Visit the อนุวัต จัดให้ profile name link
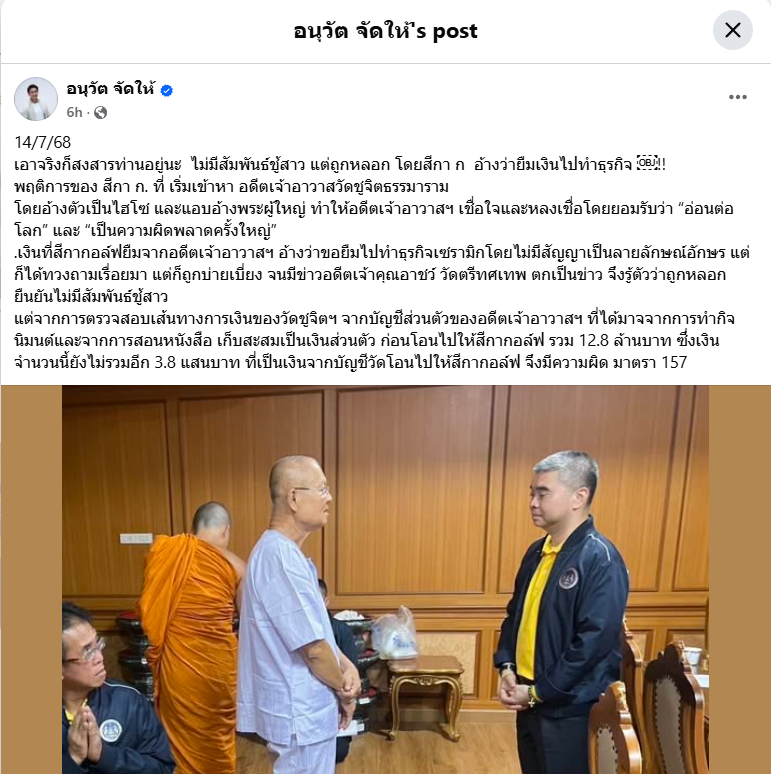This screenshot has width=771, height=774. click(111, 89)
